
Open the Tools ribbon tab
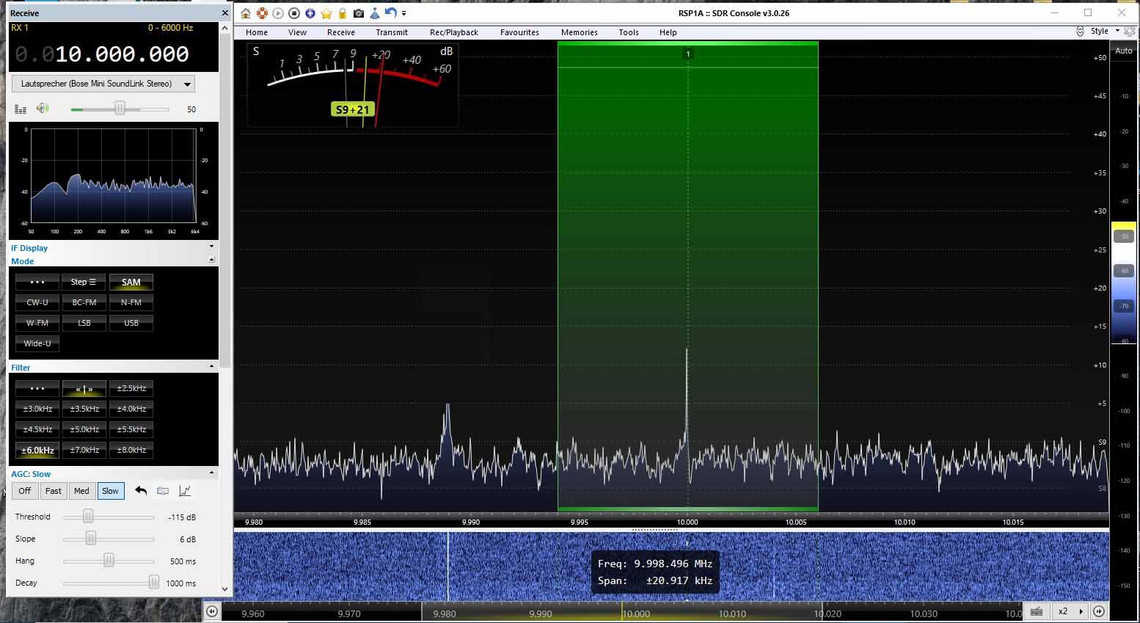point(629,32)
